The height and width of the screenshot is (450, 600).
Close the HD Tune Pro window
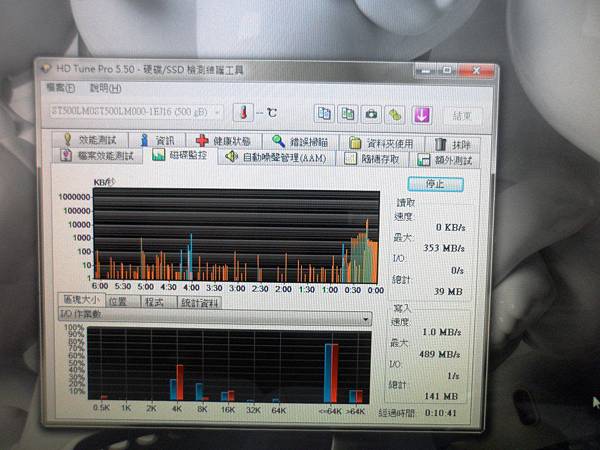[476, 71]
